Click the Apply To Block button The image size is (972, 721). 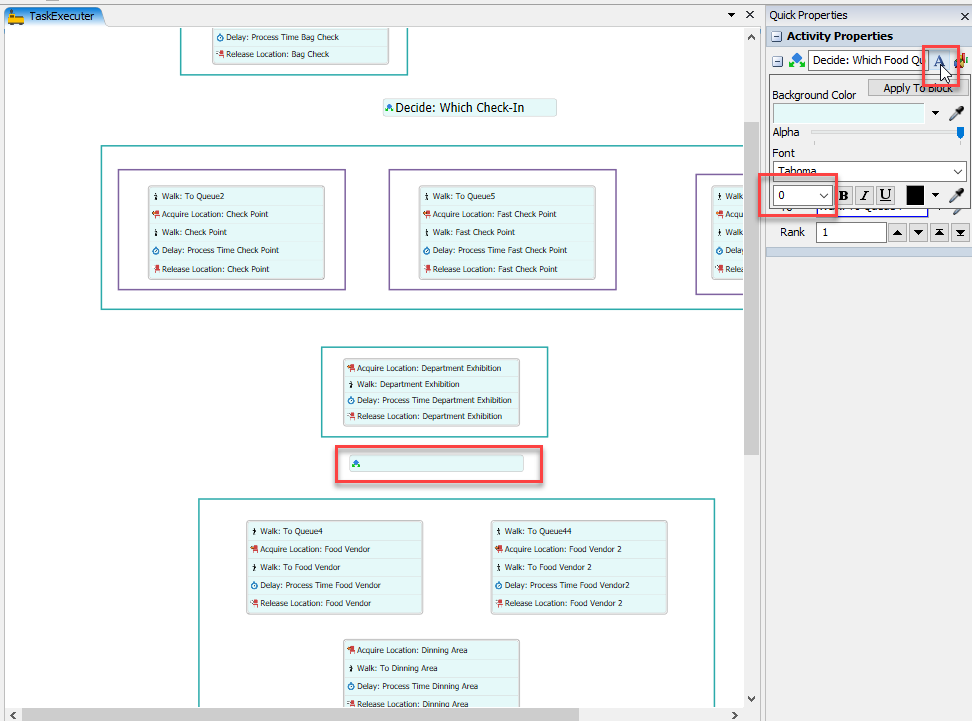tap(917, 88)
